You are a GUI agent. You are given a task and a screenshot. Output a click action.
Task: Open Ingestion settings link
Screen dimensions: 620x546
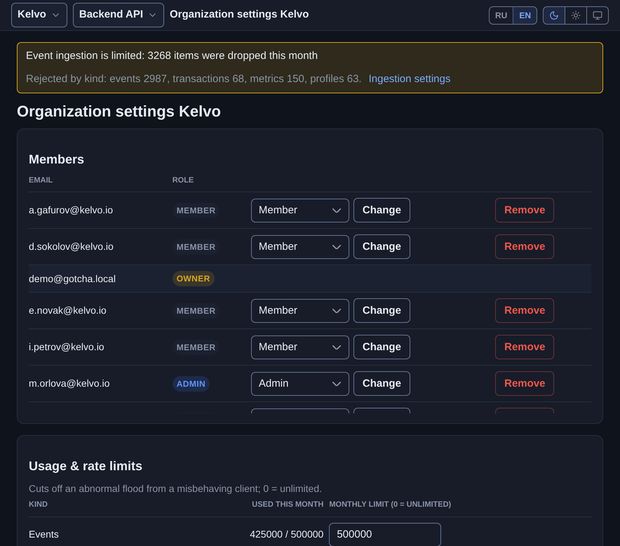[409, 79]
